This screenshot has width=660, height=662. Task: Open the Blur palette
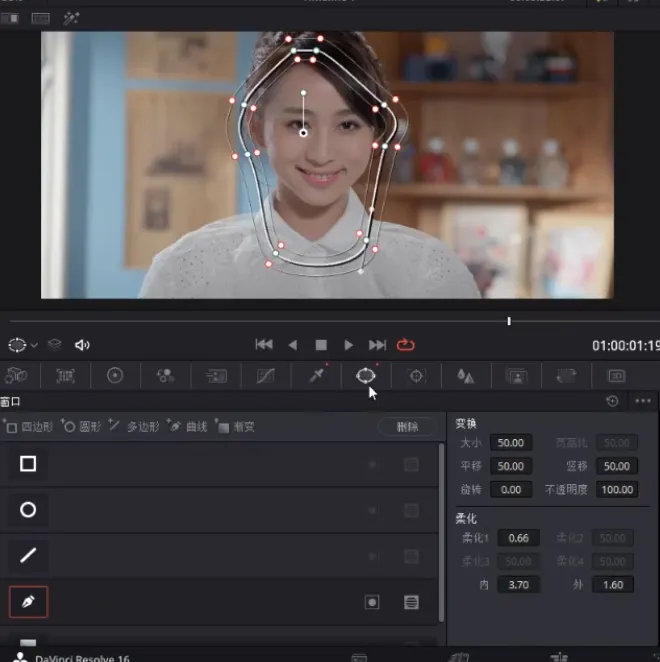(466, 376)
